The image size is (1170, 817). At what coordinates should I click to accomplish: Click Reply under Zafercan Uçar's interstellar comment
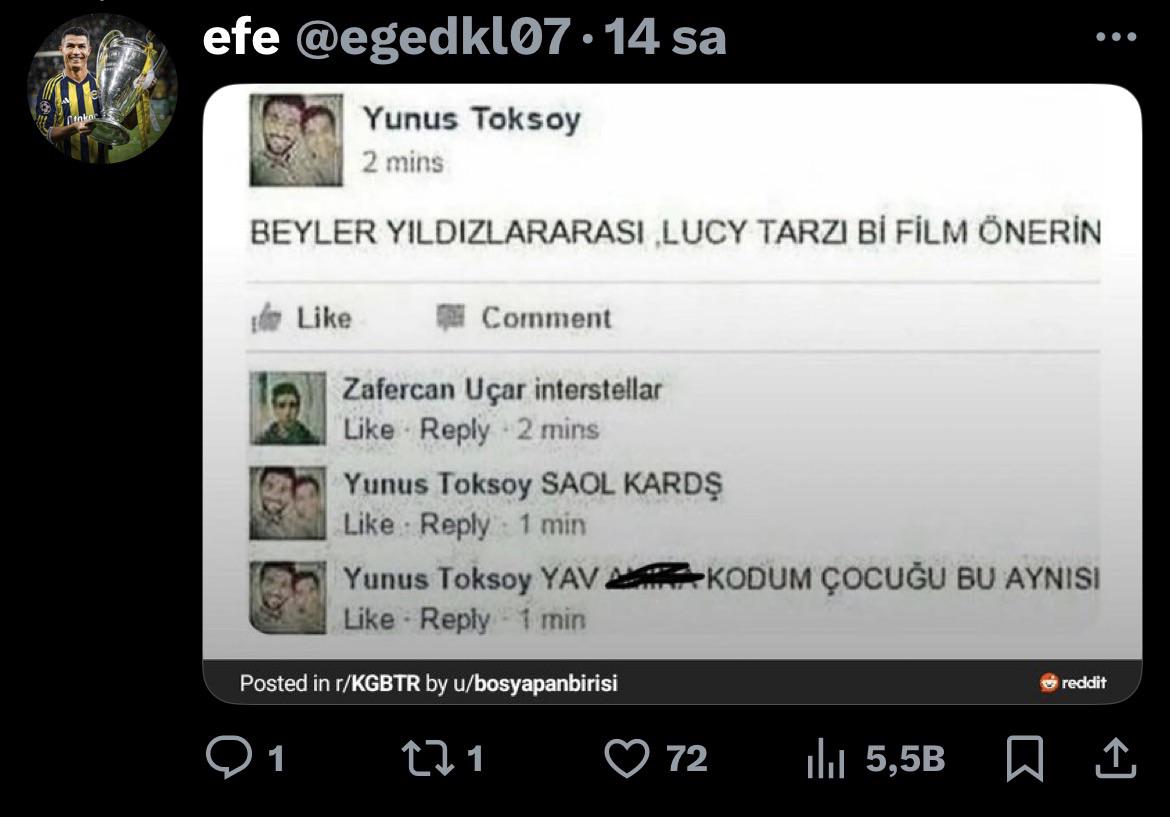pyautogui.click(x=454, y=430)
